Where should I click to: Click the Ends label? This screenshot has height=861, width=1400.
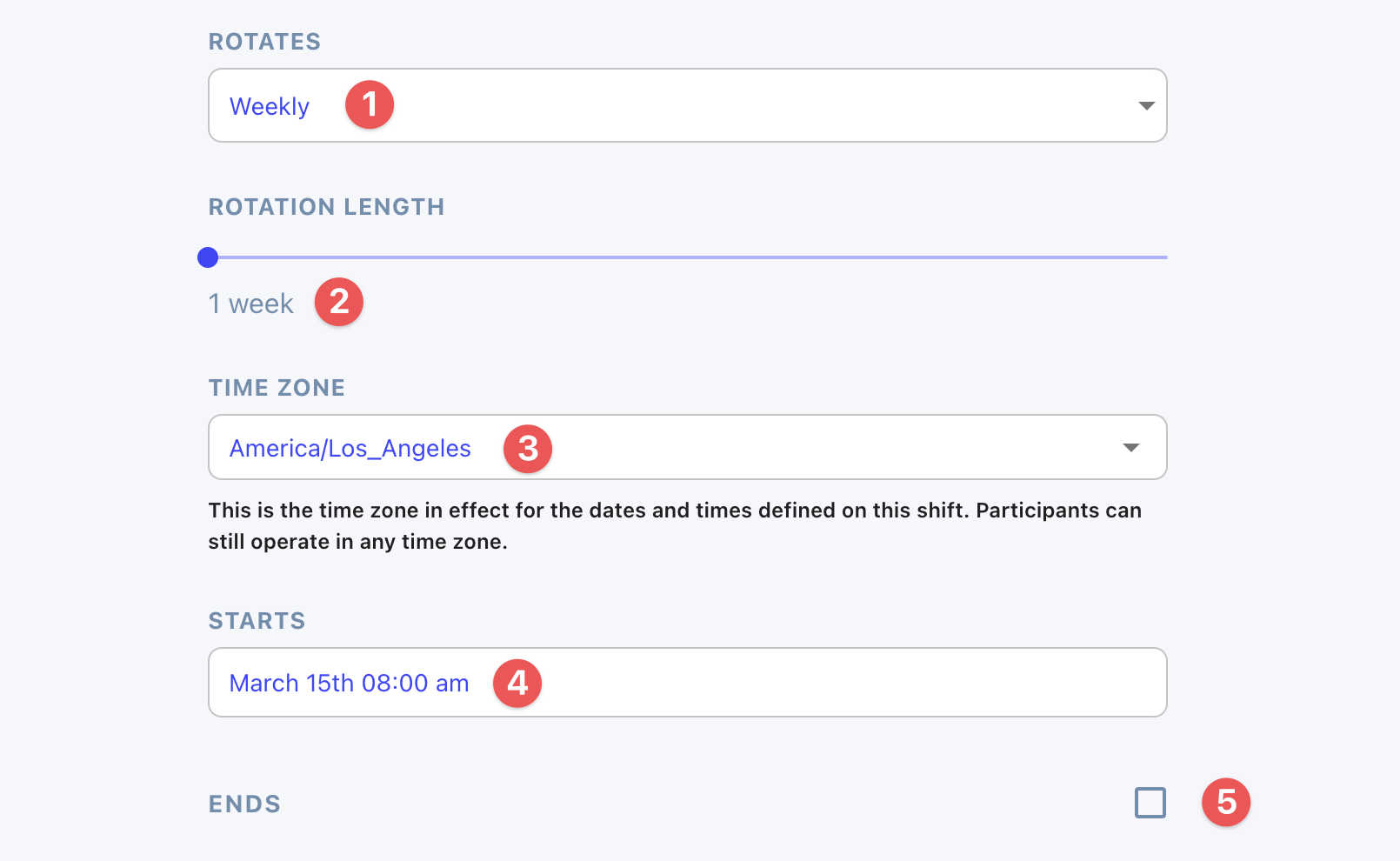point(244,804)
